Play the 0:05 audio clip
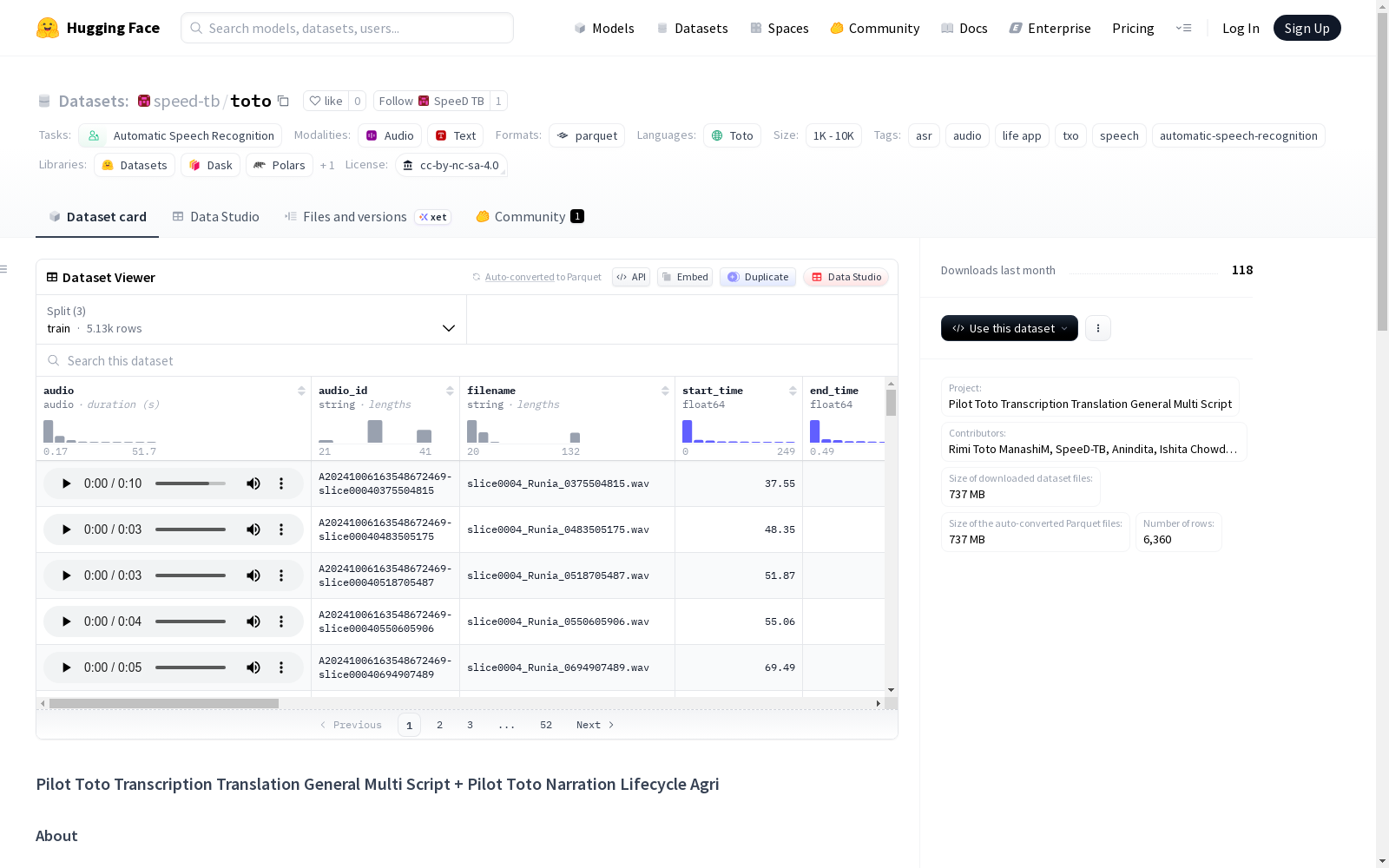 coord(66,667)
